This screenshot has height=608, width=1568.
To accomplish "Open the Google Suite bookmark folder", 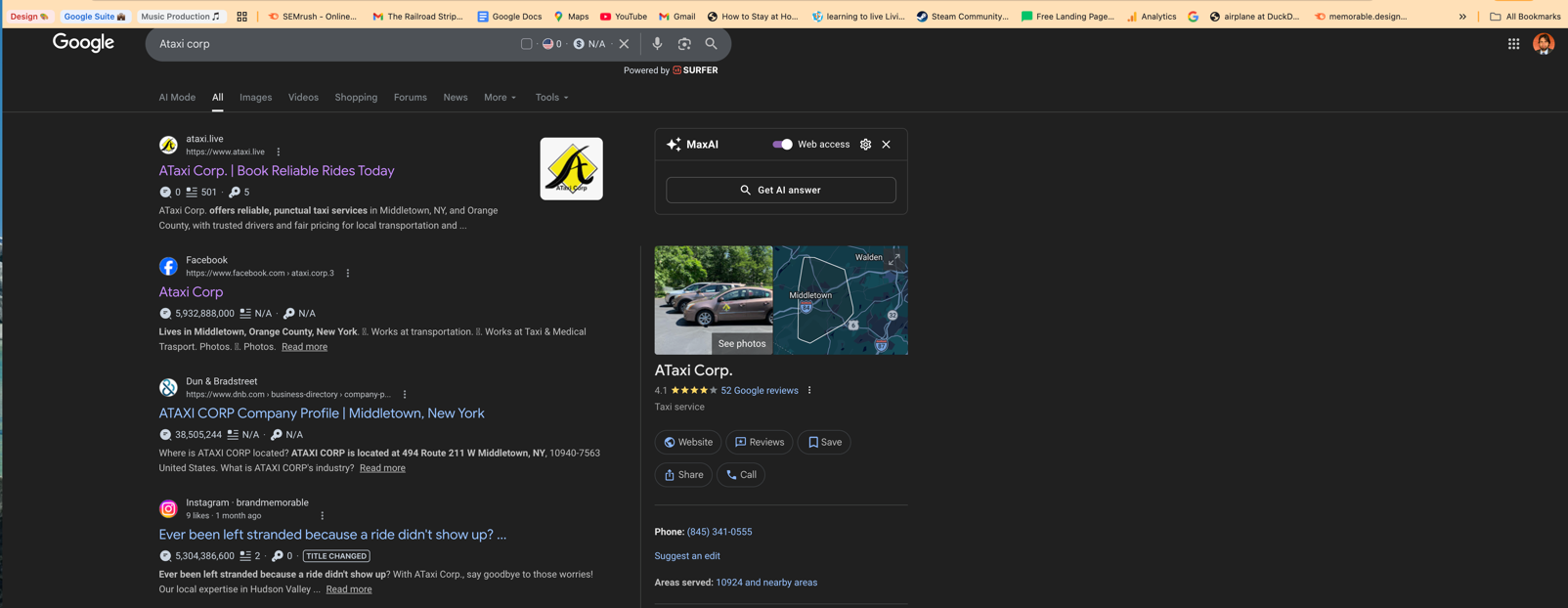I will tap(94, 17).
